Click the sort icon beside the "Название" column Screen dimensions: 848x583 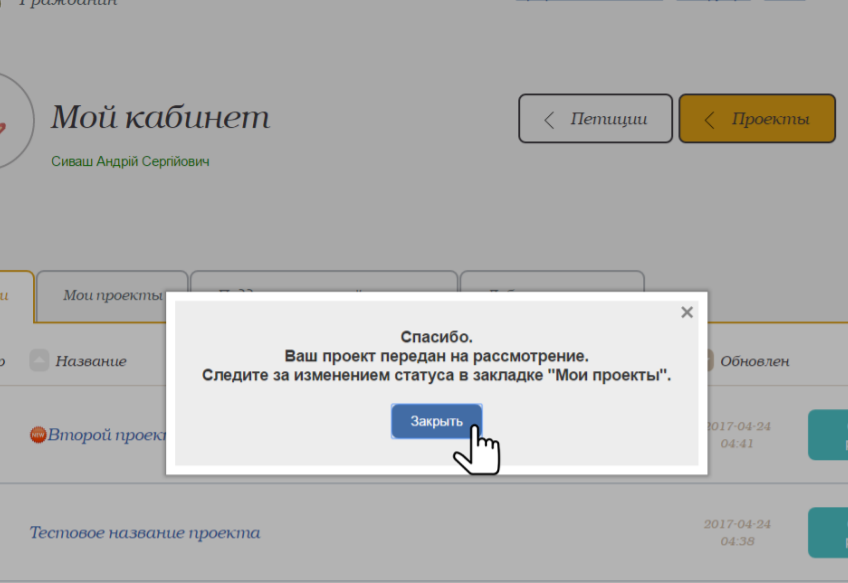[x=37, y=360]
